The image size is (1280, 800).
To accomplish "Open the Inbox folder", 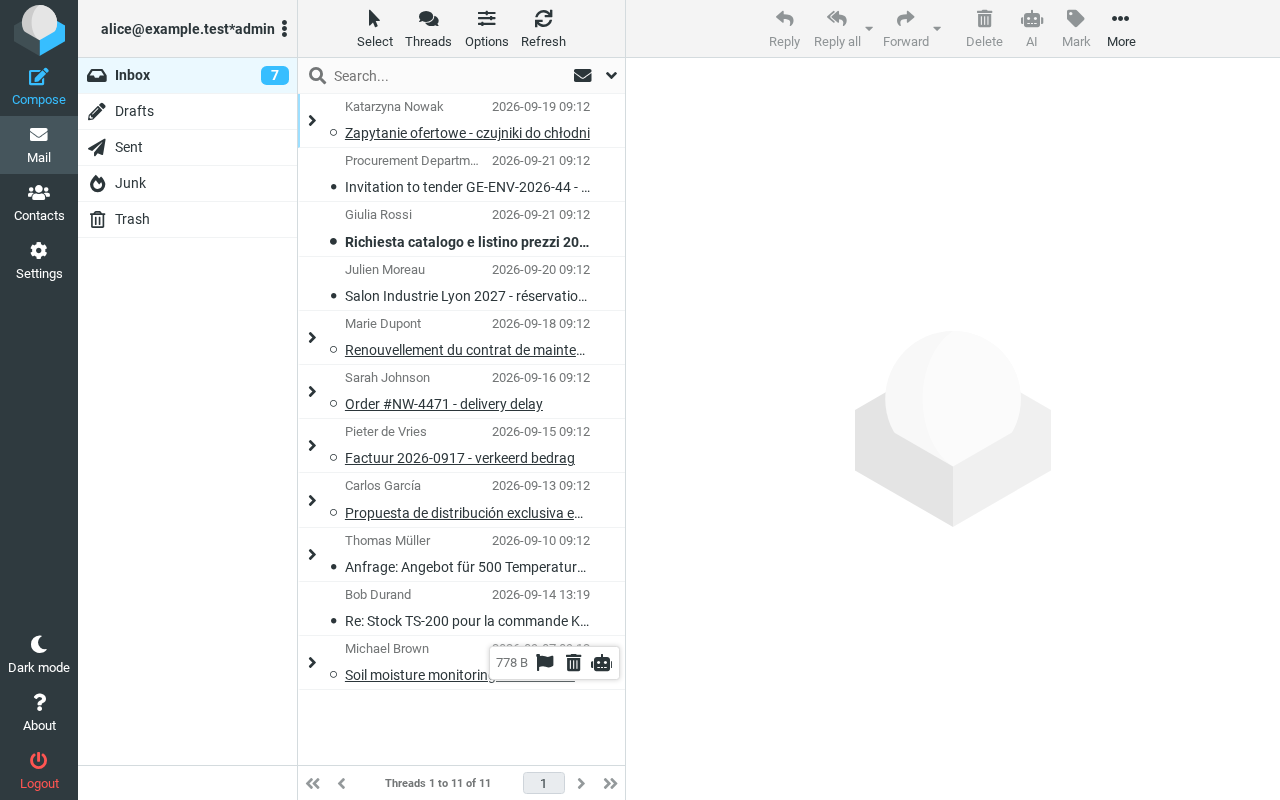I will [x=188, y=75].
